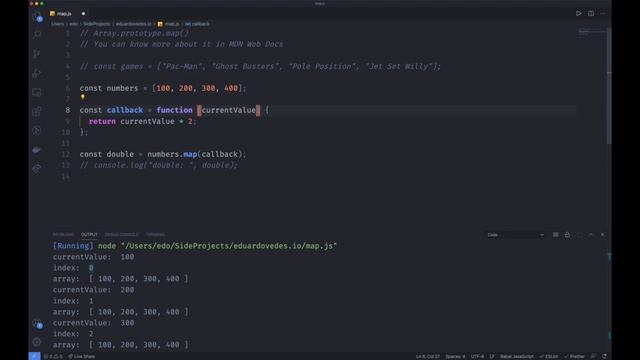Viewport: 640px width, 360px height.
Task: Click the SideProjects breadcrumb segment
Action: pos(97,24)
